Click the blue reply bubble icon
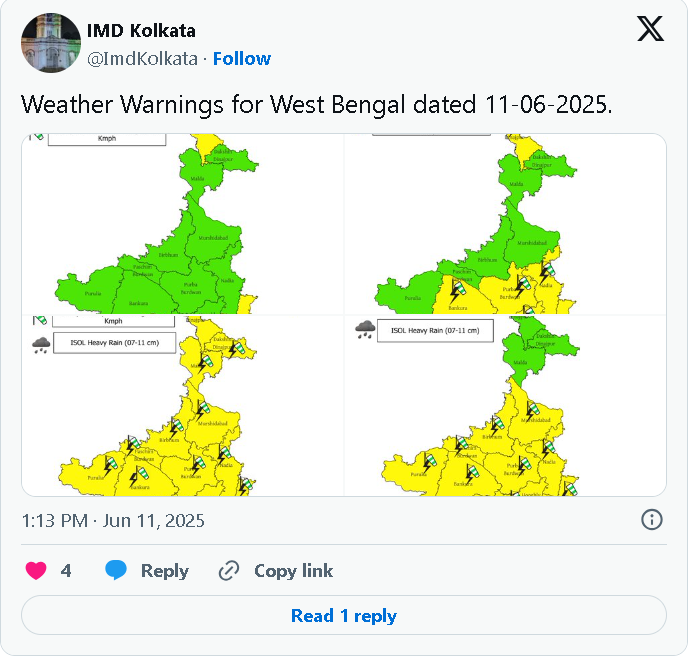This screenshot has width=690, height=656. coord(116,570)
